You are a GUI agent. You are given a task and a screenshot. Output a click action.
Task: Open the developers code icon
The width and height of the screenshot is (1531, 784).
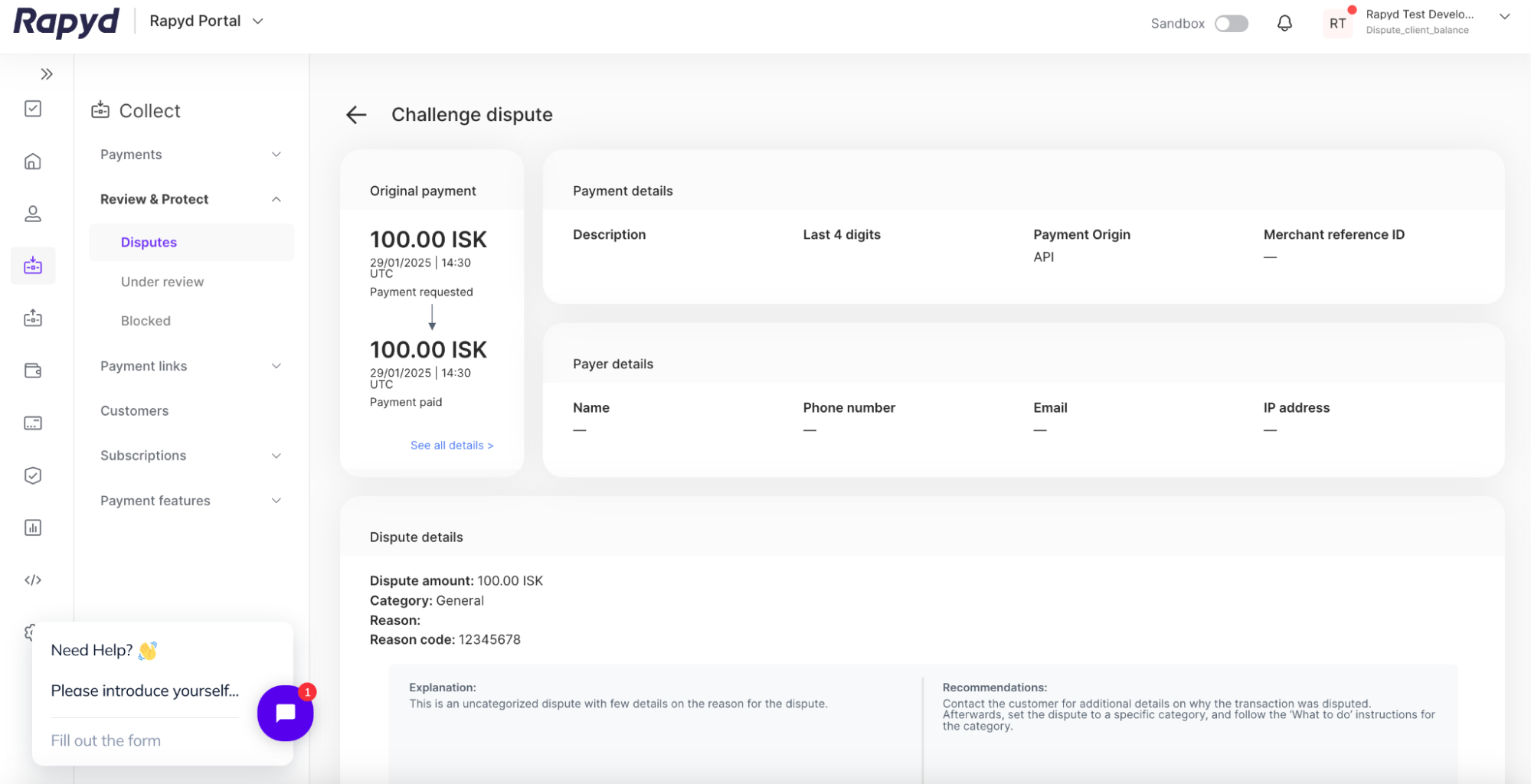coord(33,580)
